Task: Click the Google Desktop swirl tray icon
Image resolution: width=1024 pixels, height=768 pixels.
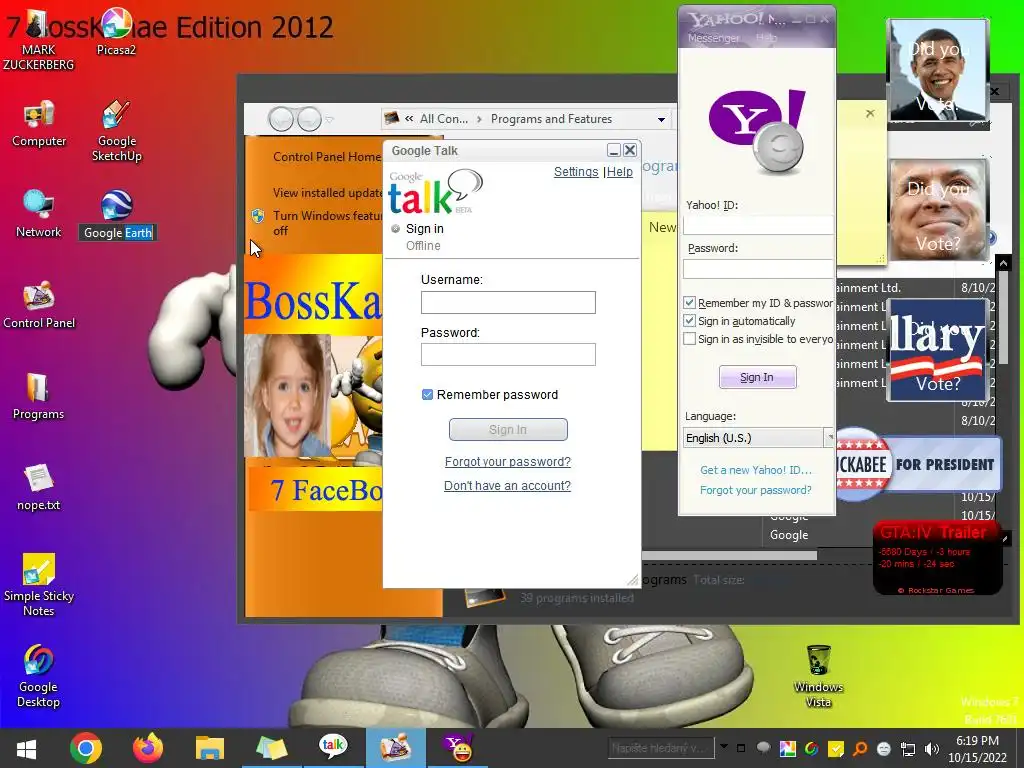Action: (812, 748)
